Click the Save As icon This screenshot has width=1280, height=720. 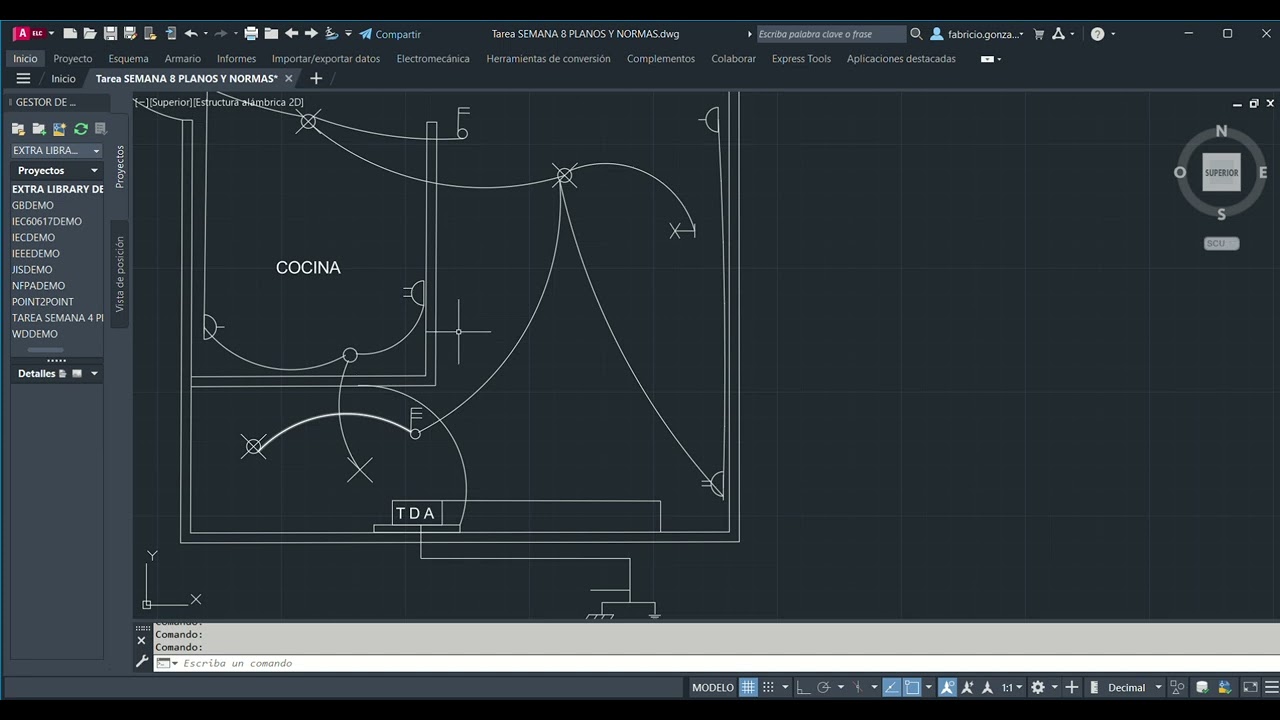130,34
